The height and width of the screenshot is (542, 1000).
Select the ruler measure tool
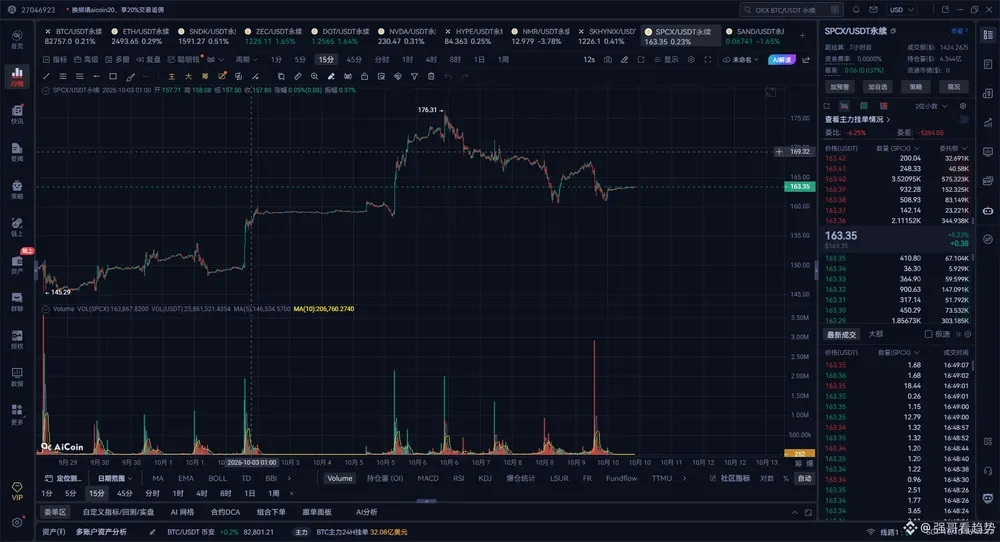pos(298,77)
